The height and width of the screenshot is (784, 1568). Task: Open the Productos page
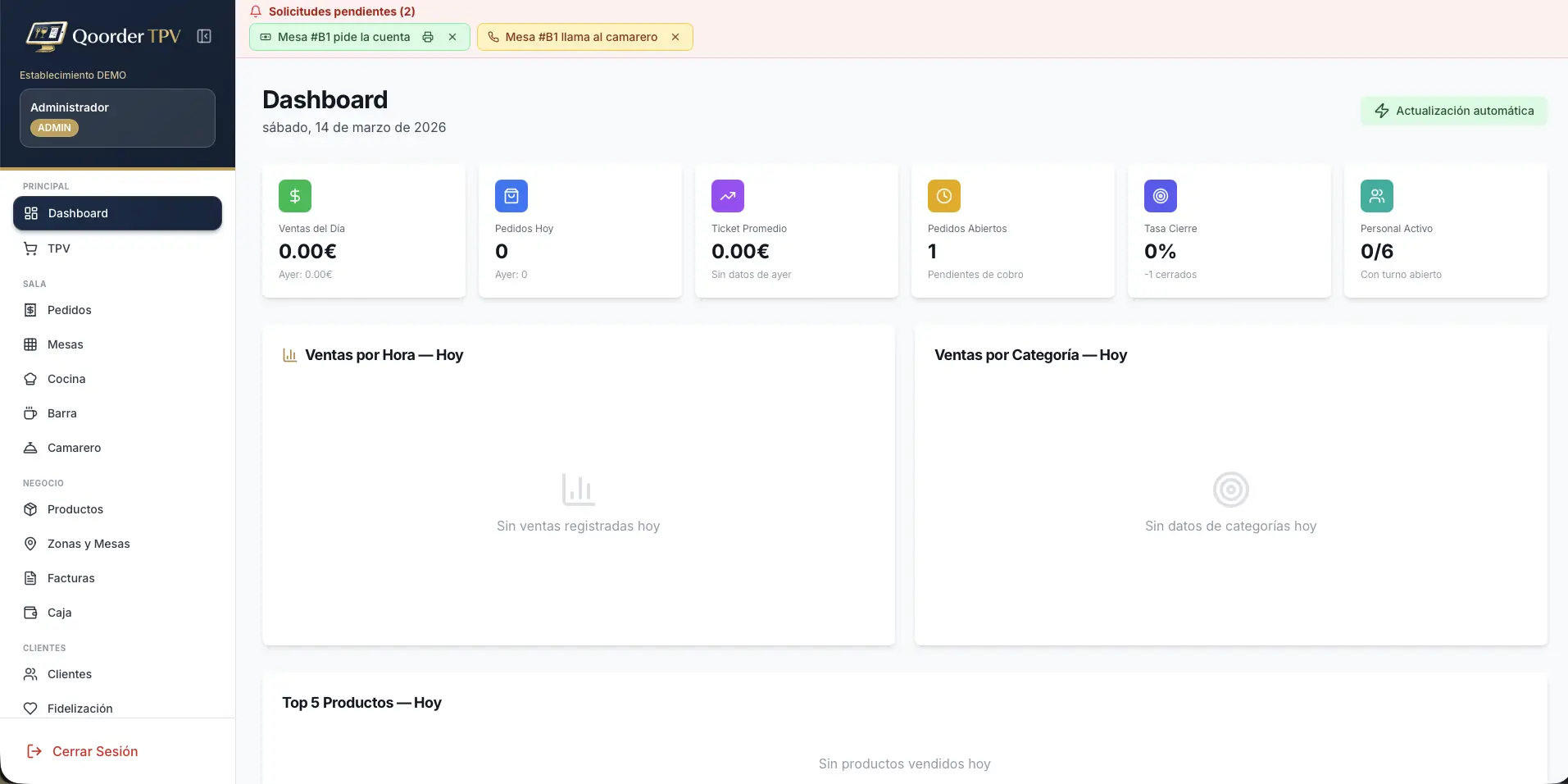(75, 509)
